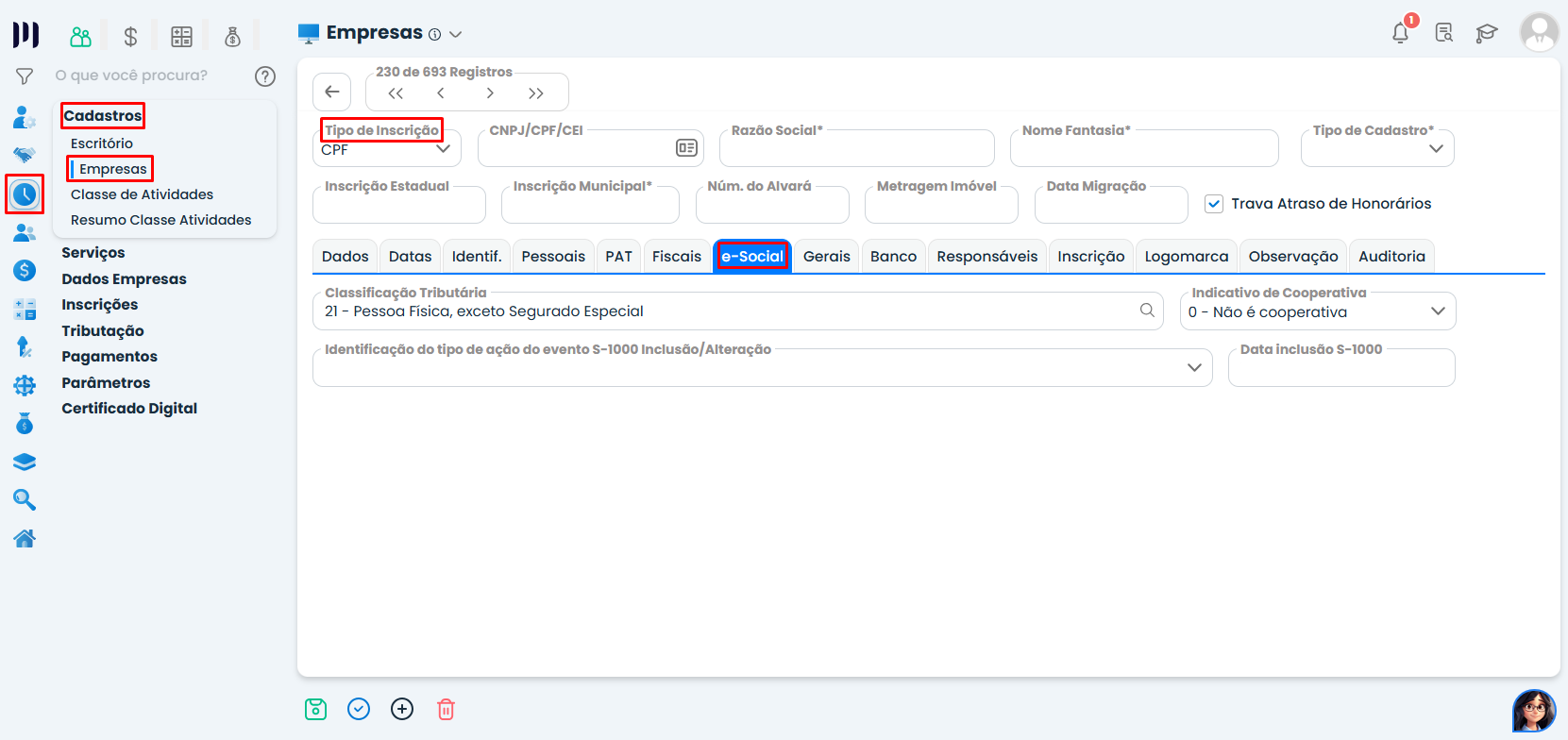Screen dimensions: 1568x740
Task: Click the green save icon
Action: [x=315, y=709]
